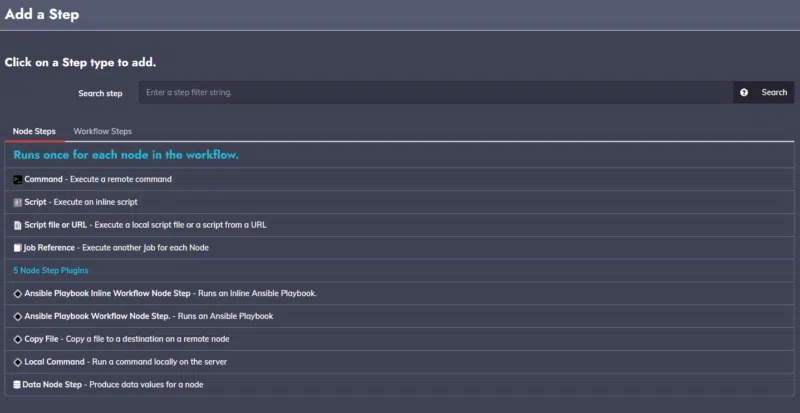Screen dimensions: 800x413
Task: Click 'Runs an Ansible Playbook' description
Action: click(x=226, y=317)
